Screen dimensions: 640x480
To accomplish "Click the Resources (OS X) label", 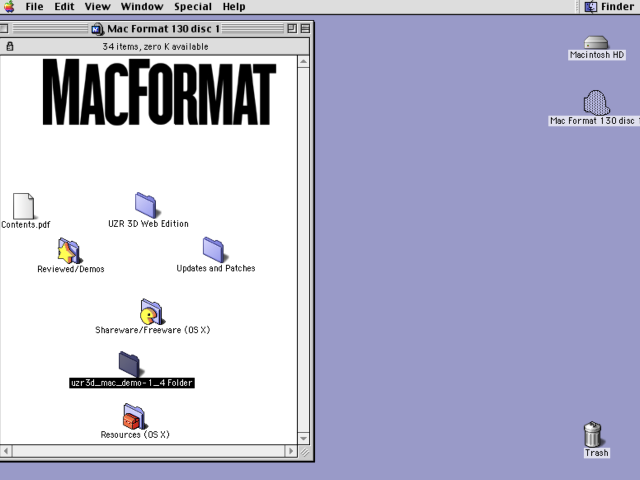I will tap(135, 435).
